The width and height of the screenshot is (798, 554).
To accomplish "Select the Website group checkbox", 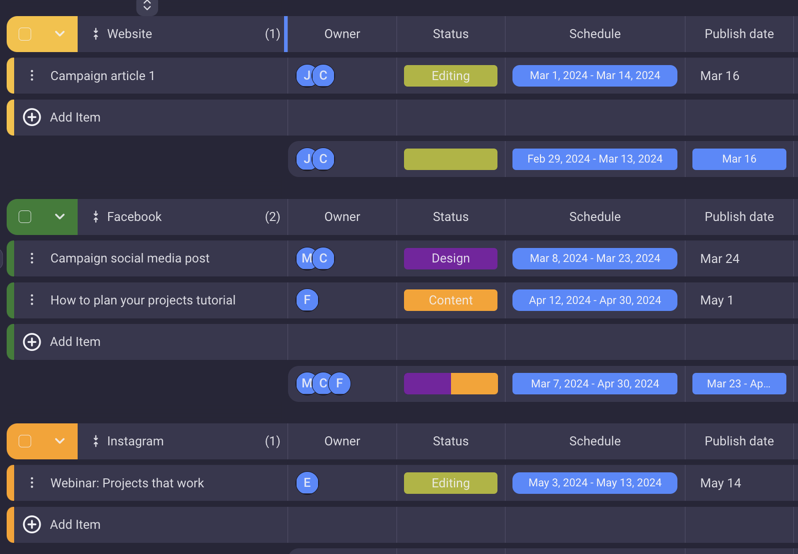I will pos(24,34).
